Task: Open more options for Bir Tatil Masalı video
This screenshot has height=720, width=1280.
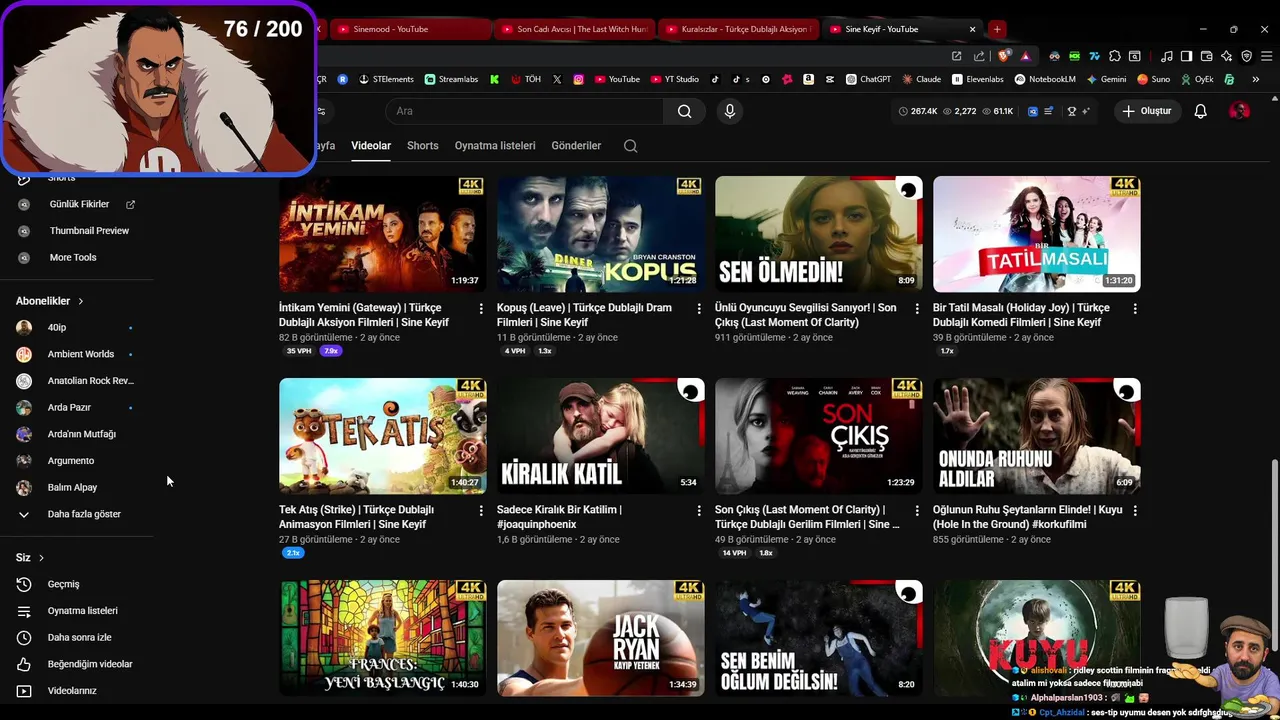Action: 1135,309
